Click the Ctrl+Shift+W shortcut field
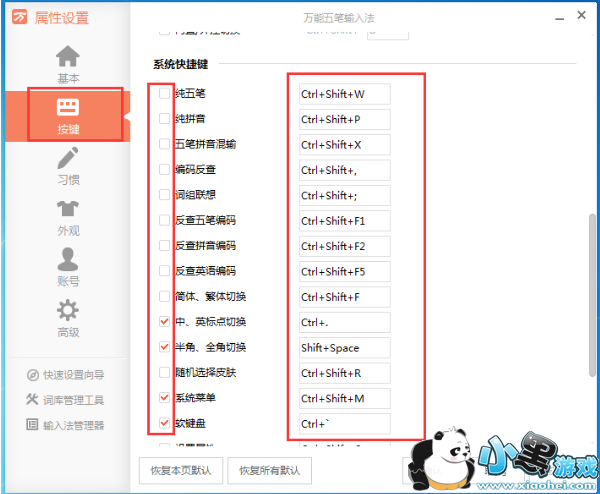Viewport: 600px width, 494px height. pos(344,94)
